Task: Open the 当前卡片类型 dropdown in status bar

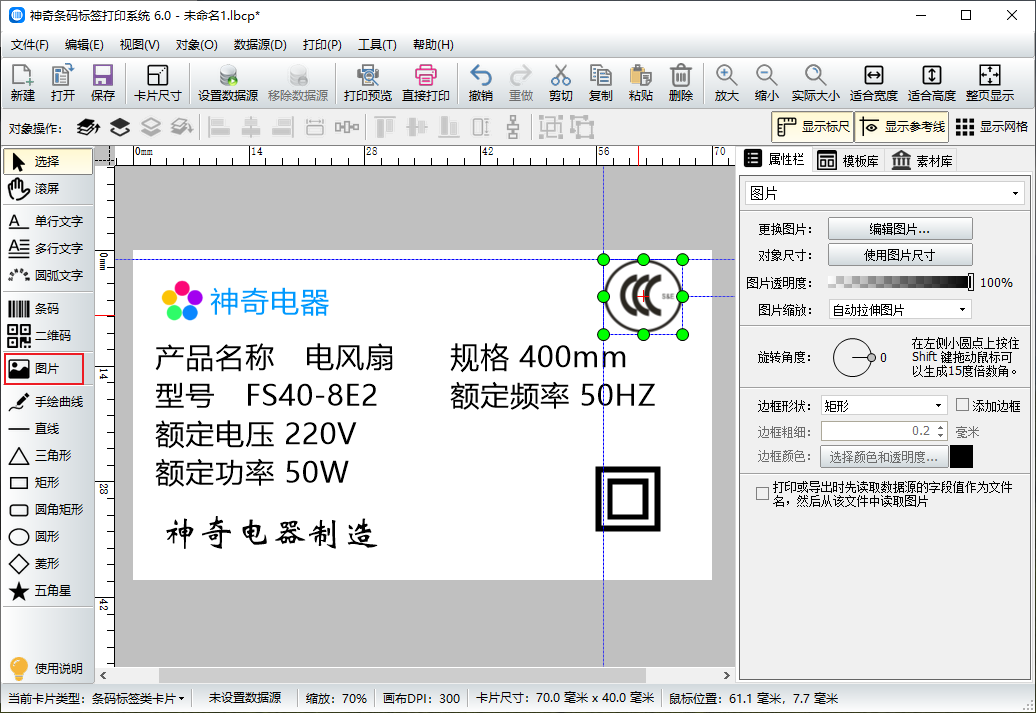Action: click(x=96, y=698)
